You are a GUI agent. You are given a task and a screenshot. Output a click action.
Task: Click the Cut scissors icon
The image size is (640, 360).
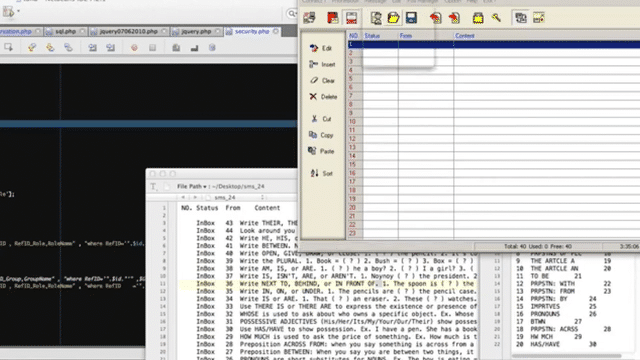click(x=314, y=119)
